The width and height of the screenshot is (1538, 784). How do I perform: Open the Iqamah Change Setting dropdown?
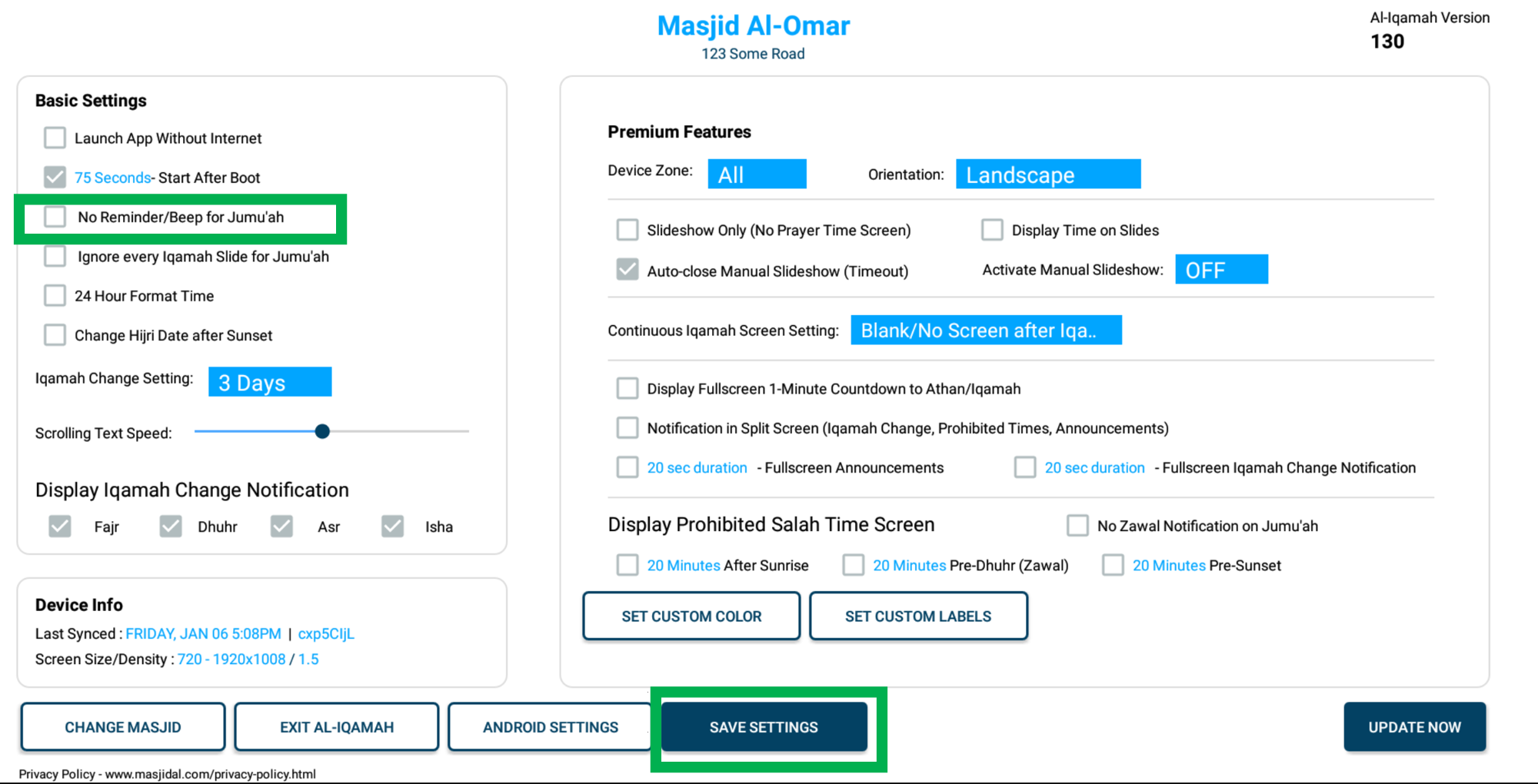(269, 382)
